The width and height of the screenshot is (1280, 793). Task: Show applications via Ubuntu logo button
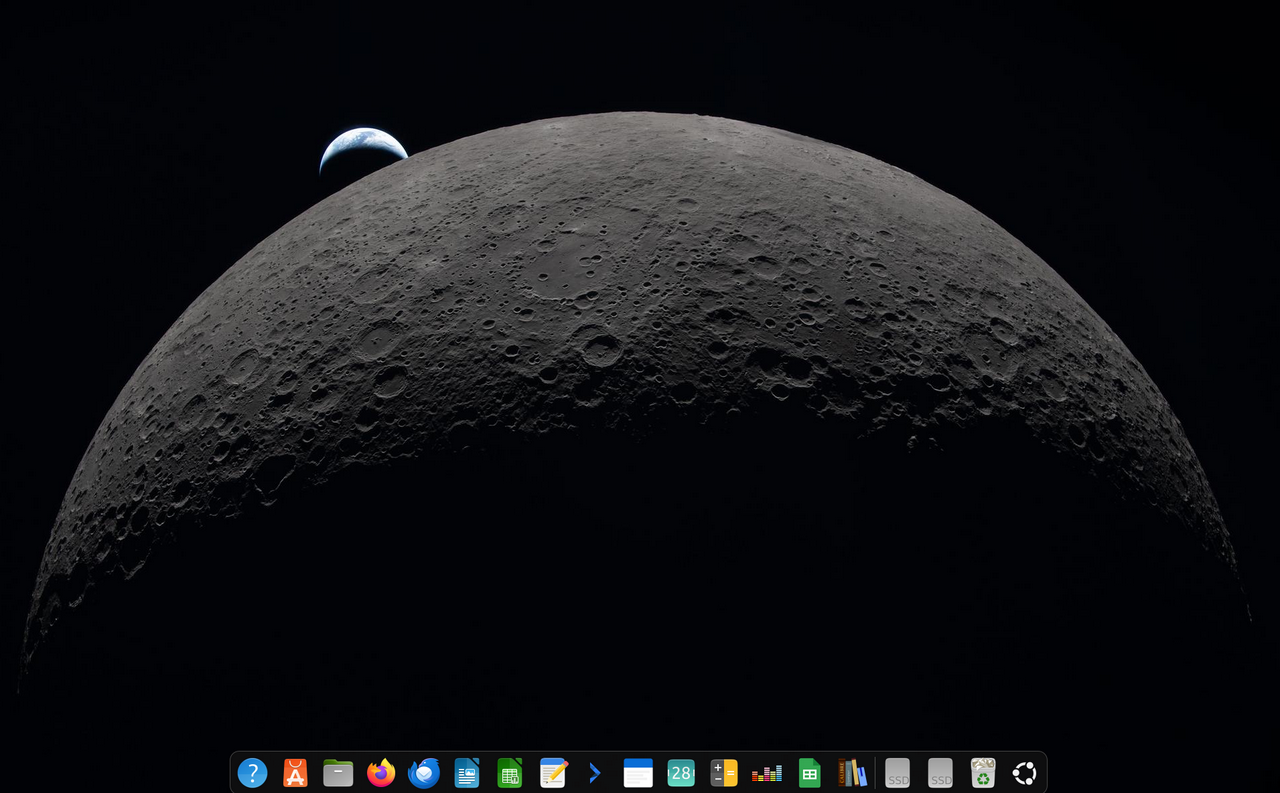pos(1025,773)
